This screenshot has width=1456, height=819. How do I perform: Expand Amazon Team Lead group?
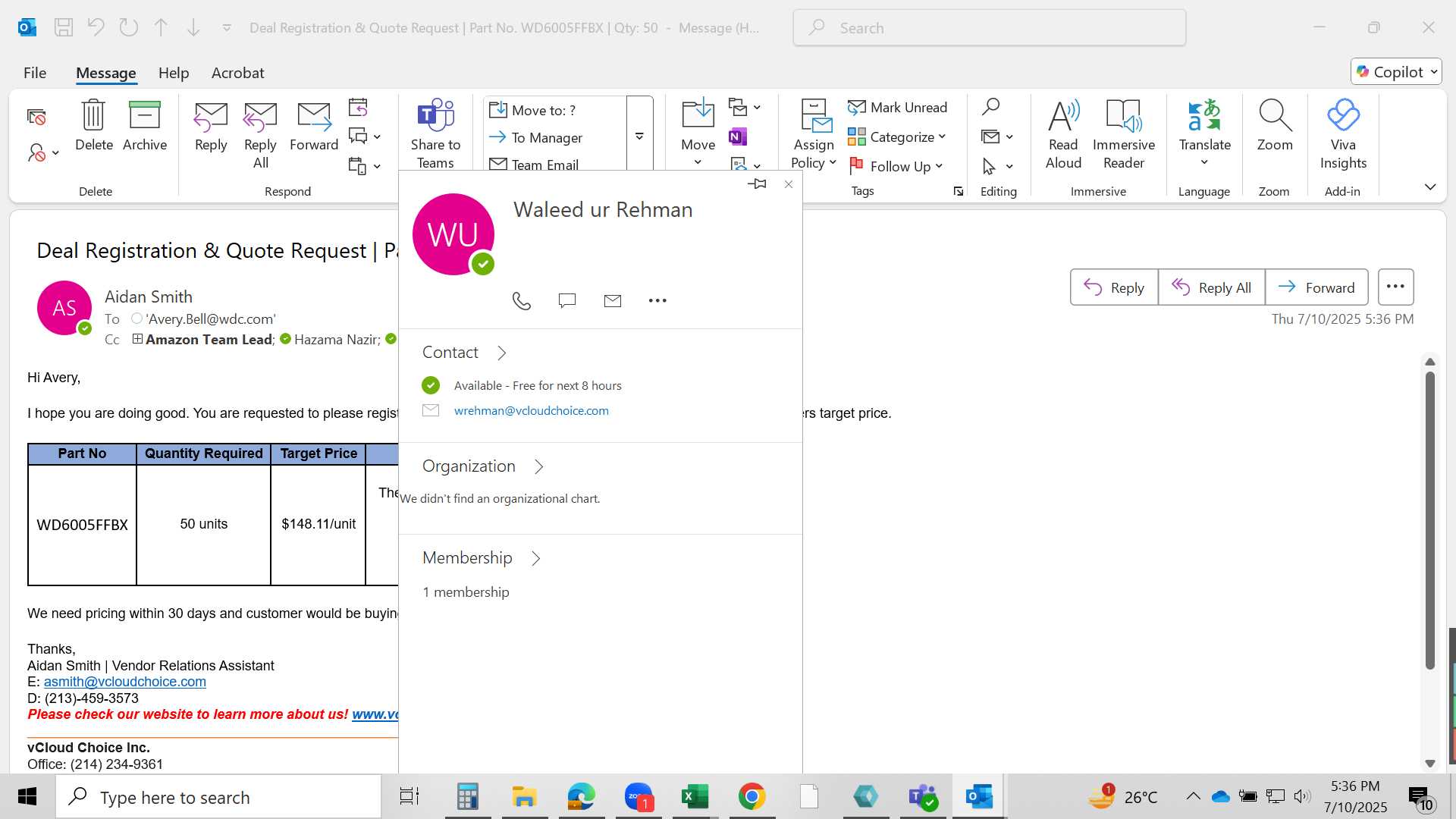137,339
